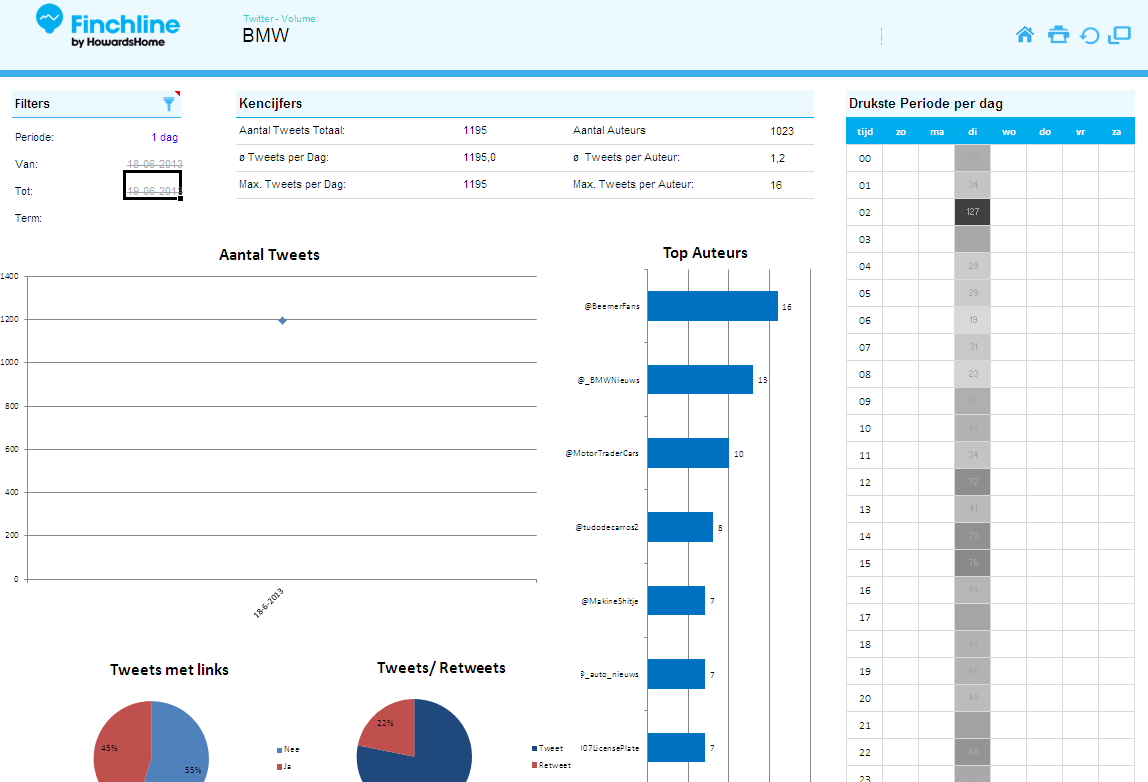Click the Retweet legend color swatch
Viewport: 1148px width, 782px height.
click(x=534, y=765)
